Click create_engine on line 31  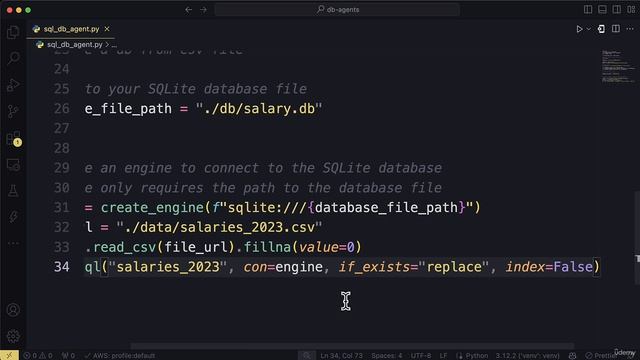click(152, 207)
